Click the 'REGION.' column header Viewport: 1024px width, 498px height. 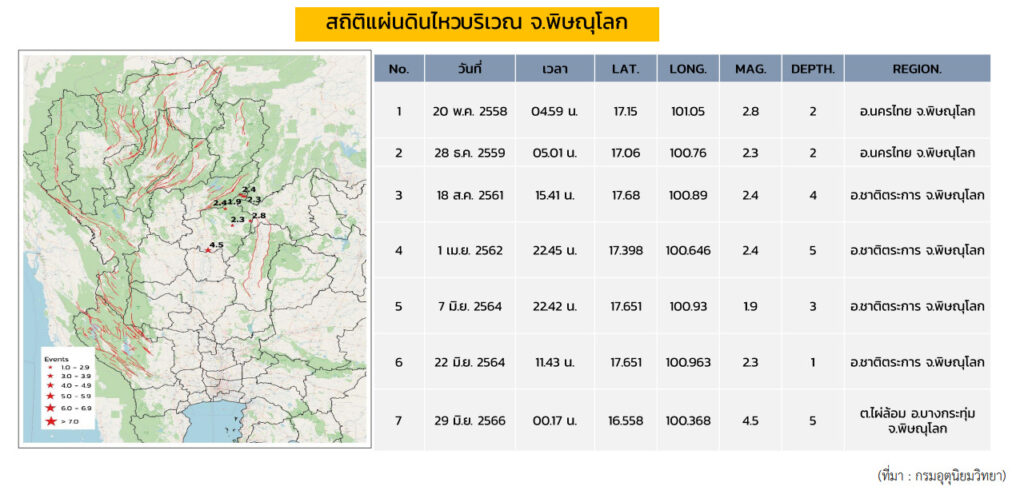click(x=917, y=69)
